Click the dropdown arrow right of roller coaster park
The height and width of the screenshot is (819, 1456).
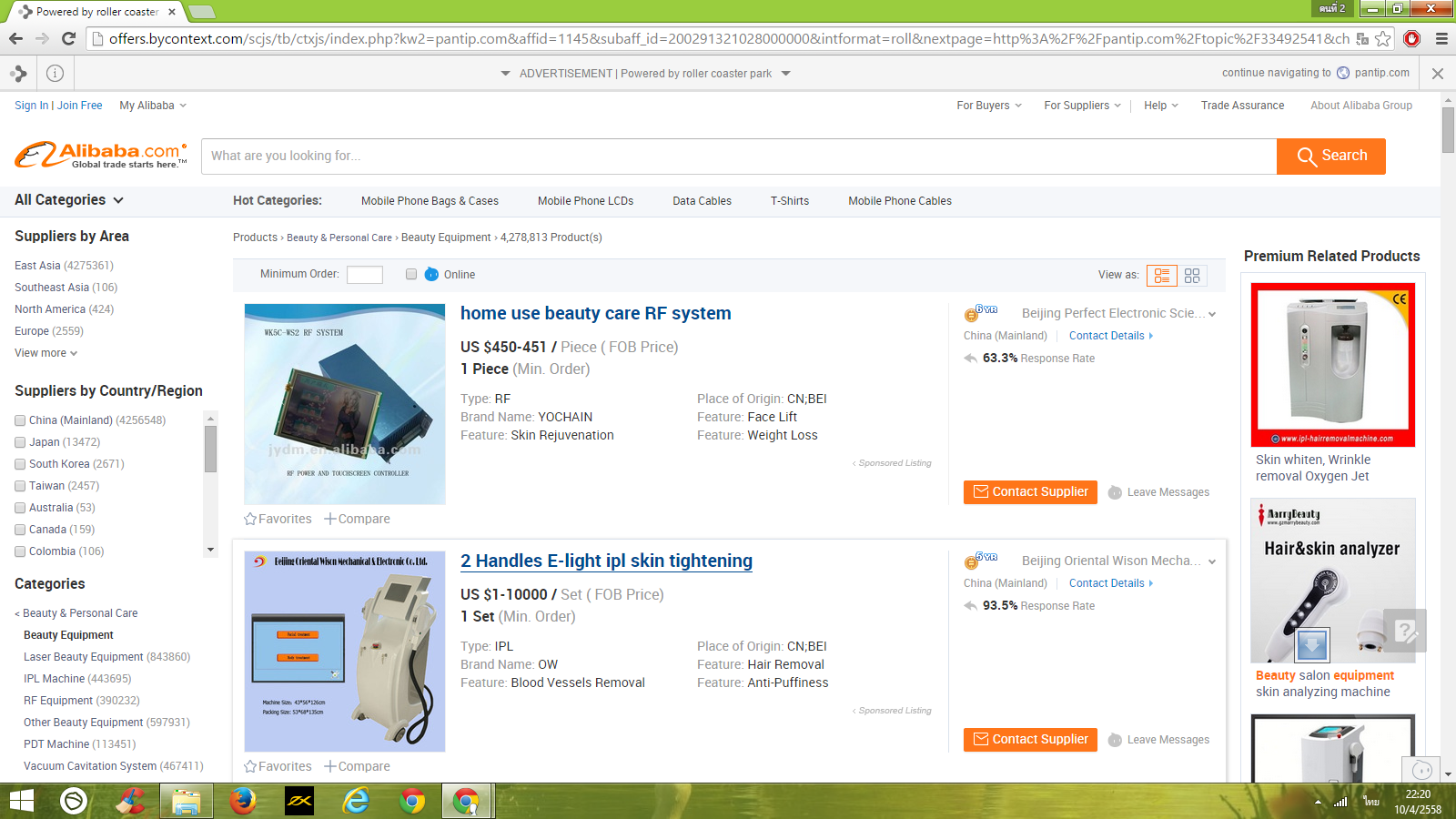[786, 74]
